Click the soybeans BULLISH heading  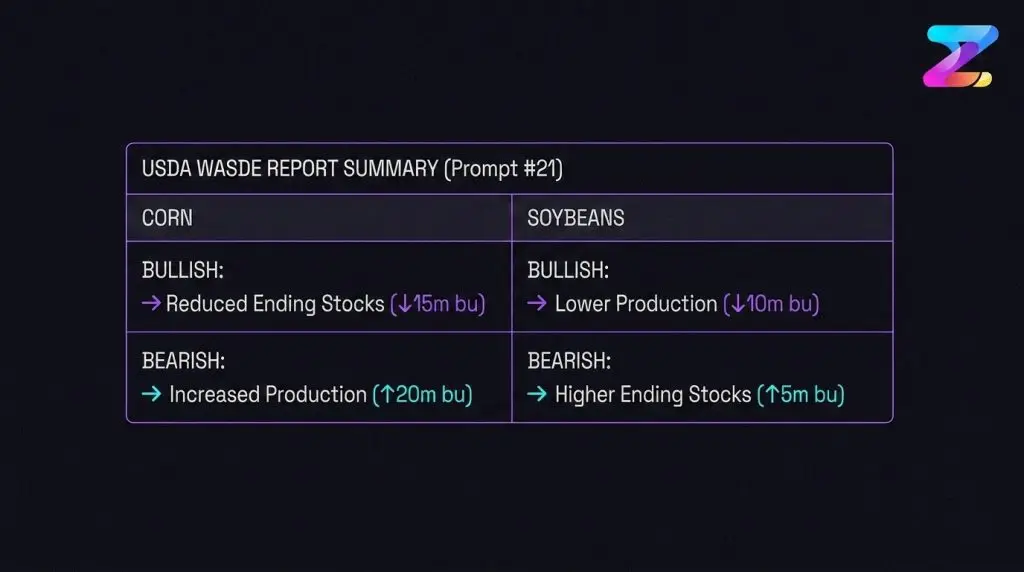[568, 270]
